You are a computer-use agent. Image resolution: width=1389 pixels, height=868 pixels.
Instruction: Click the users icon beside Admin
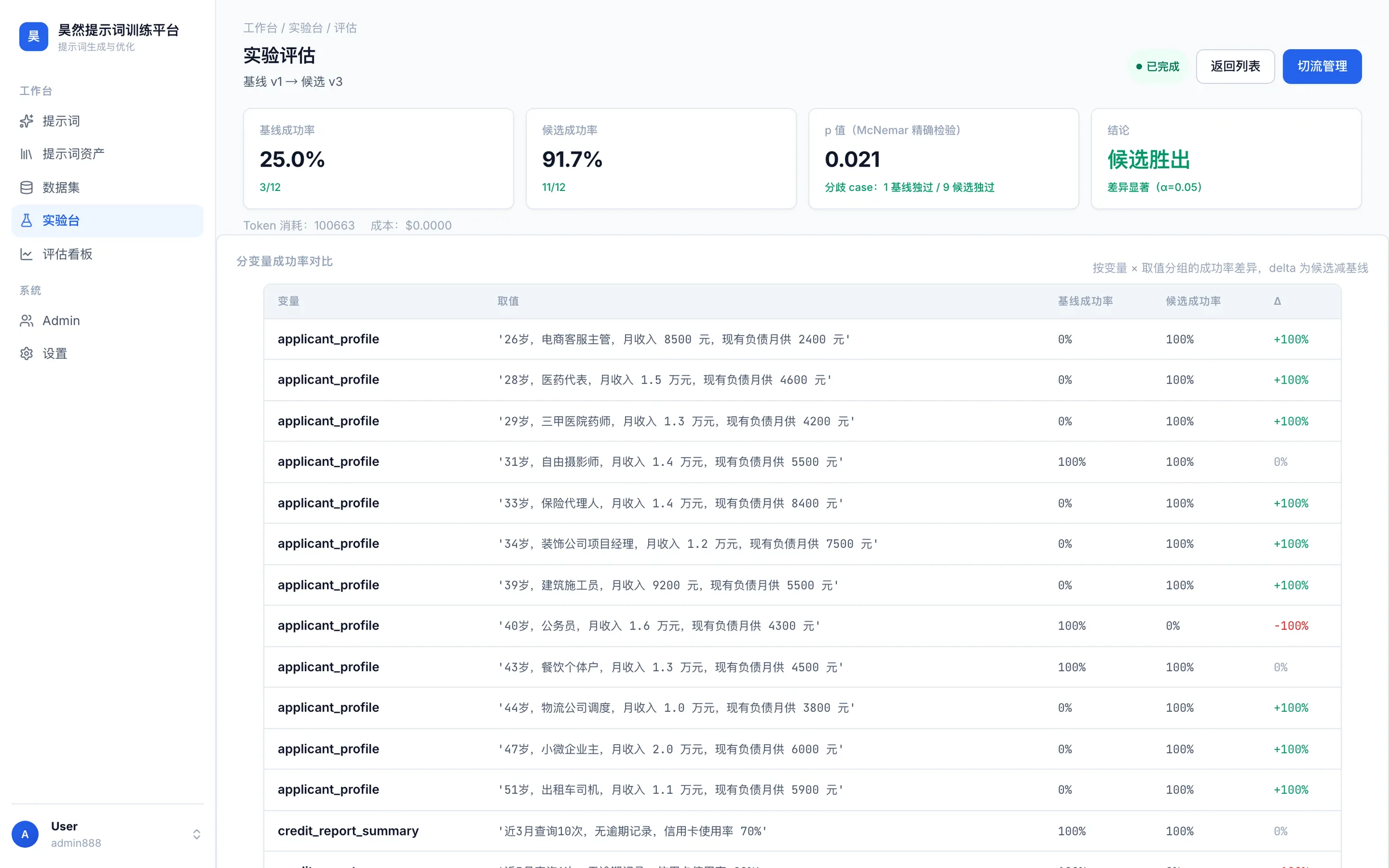(x=27, y=321)
